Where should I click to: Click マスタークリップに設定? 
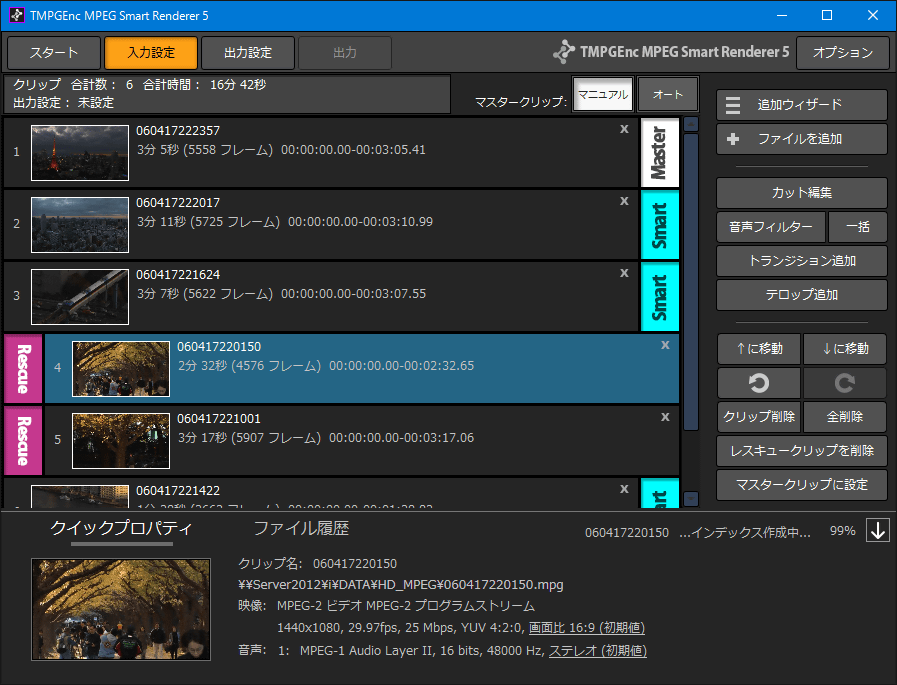(801, 485)
